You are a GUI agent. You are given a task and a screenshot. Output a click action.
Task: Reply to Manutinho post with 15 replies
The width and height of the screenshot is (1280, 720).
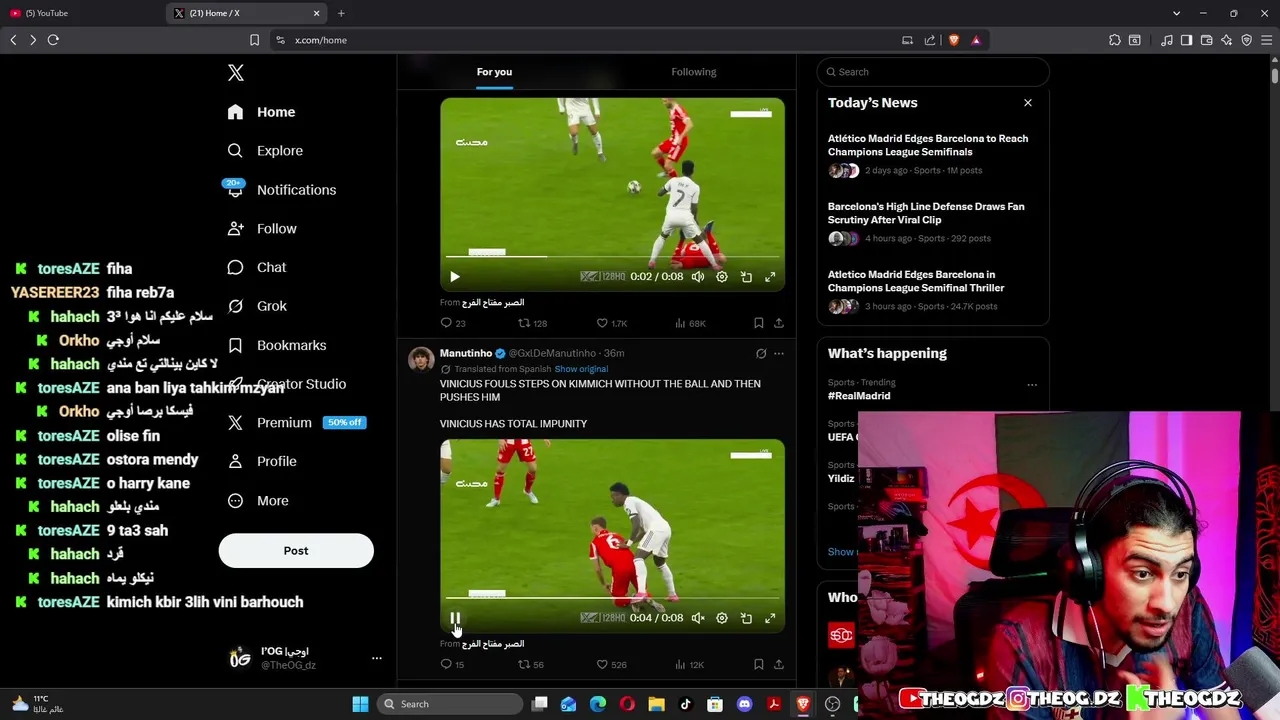[452, 664]
